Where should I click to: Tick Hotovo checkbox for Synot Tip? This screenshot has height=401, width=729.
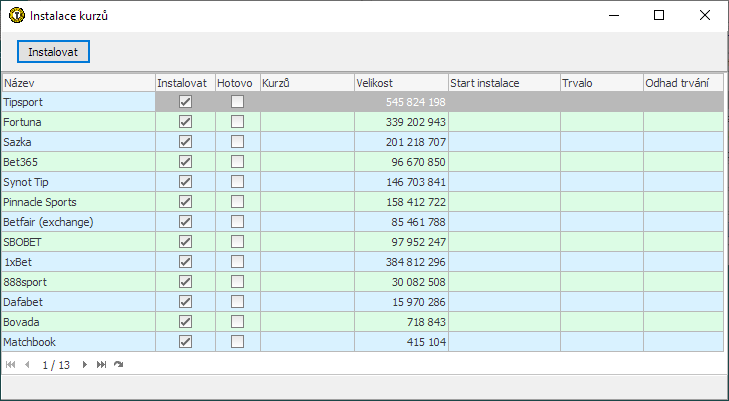point(238,182)
